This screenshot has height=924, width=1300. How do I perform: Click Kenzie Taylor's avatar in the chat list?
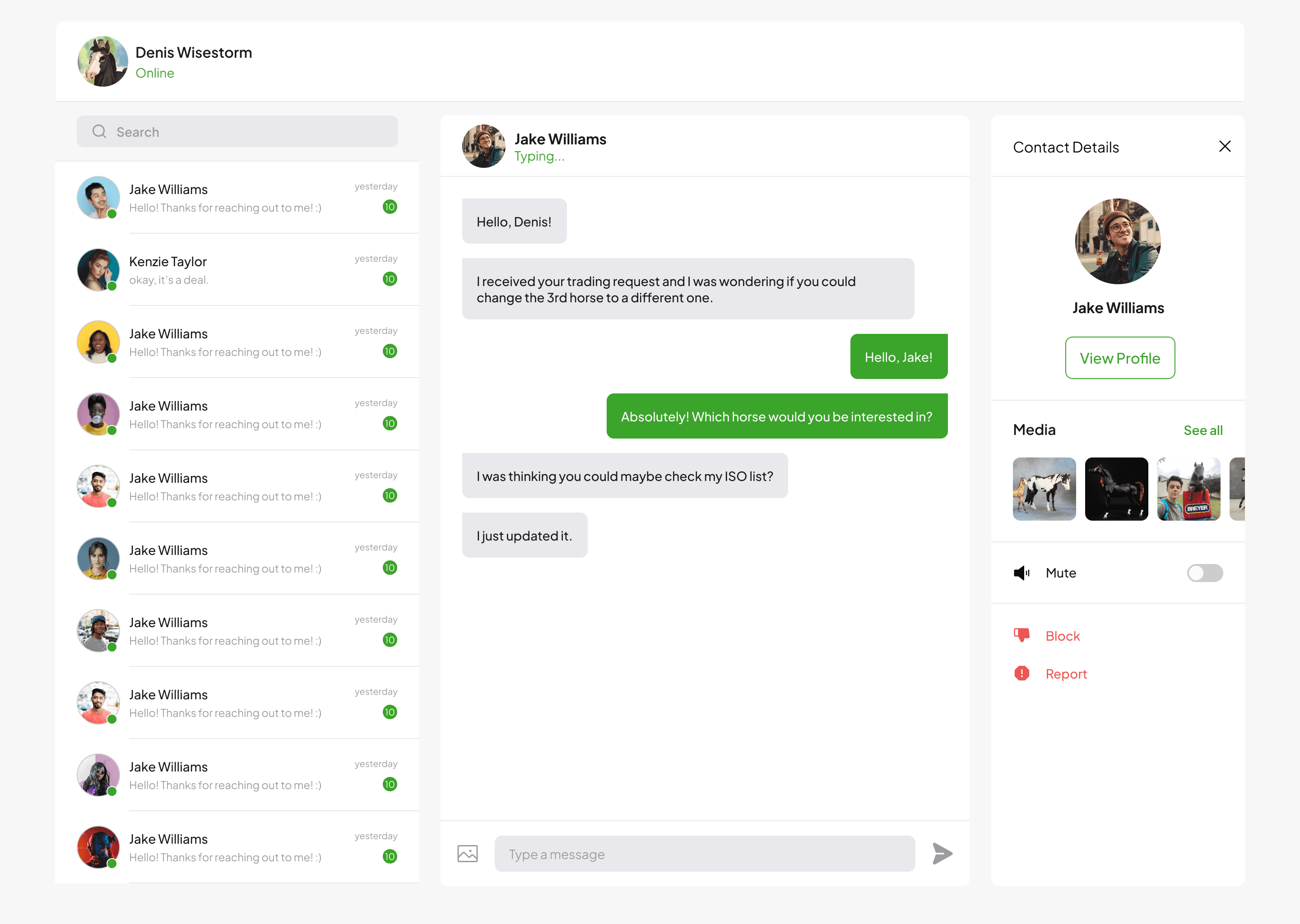98,270
